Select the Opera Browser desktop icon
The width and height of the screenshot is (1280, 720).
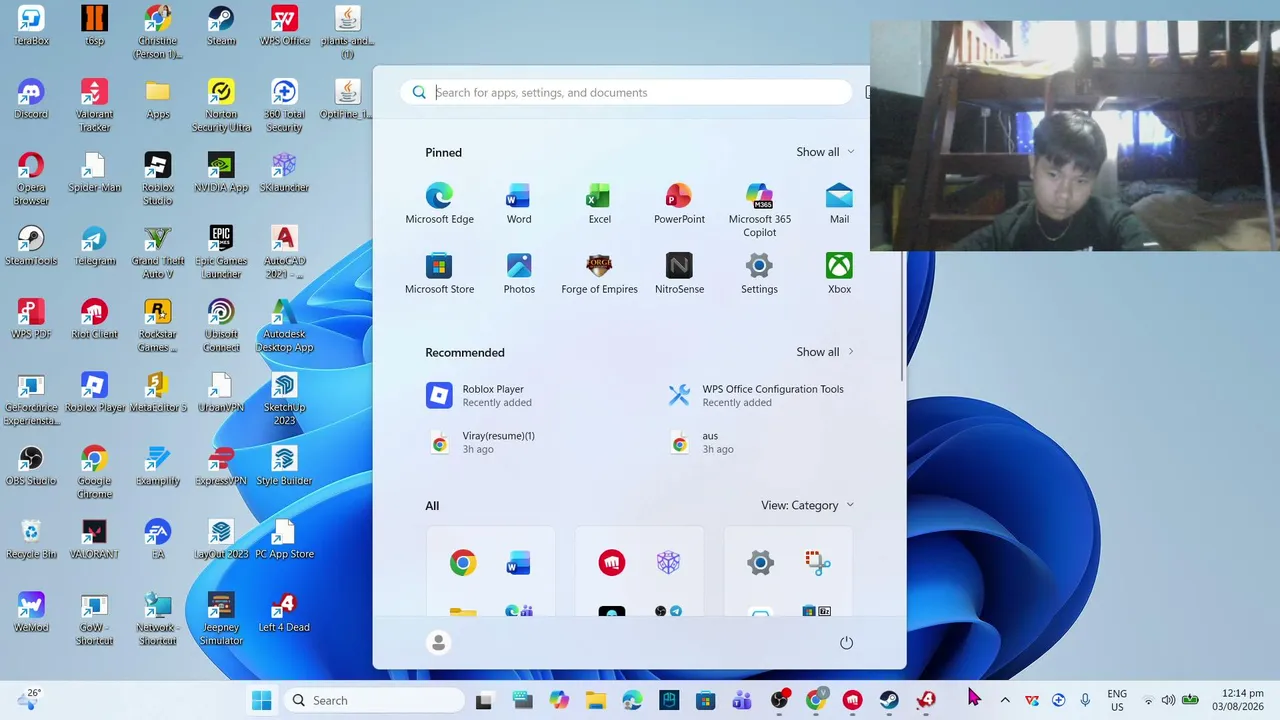[x=31, y=179]
